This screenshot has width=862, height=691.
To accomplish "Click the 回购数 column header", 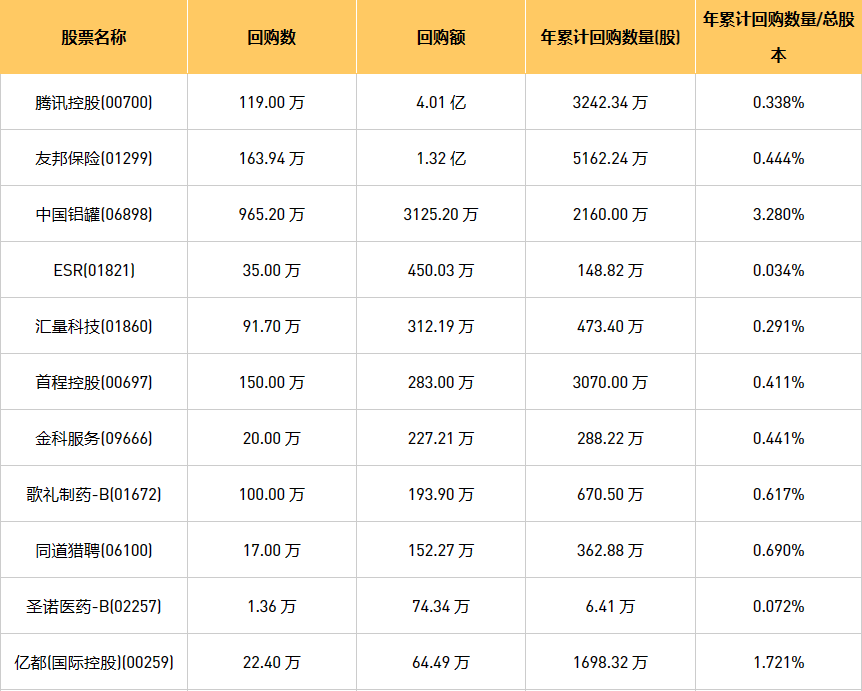I will coord(272,38).
